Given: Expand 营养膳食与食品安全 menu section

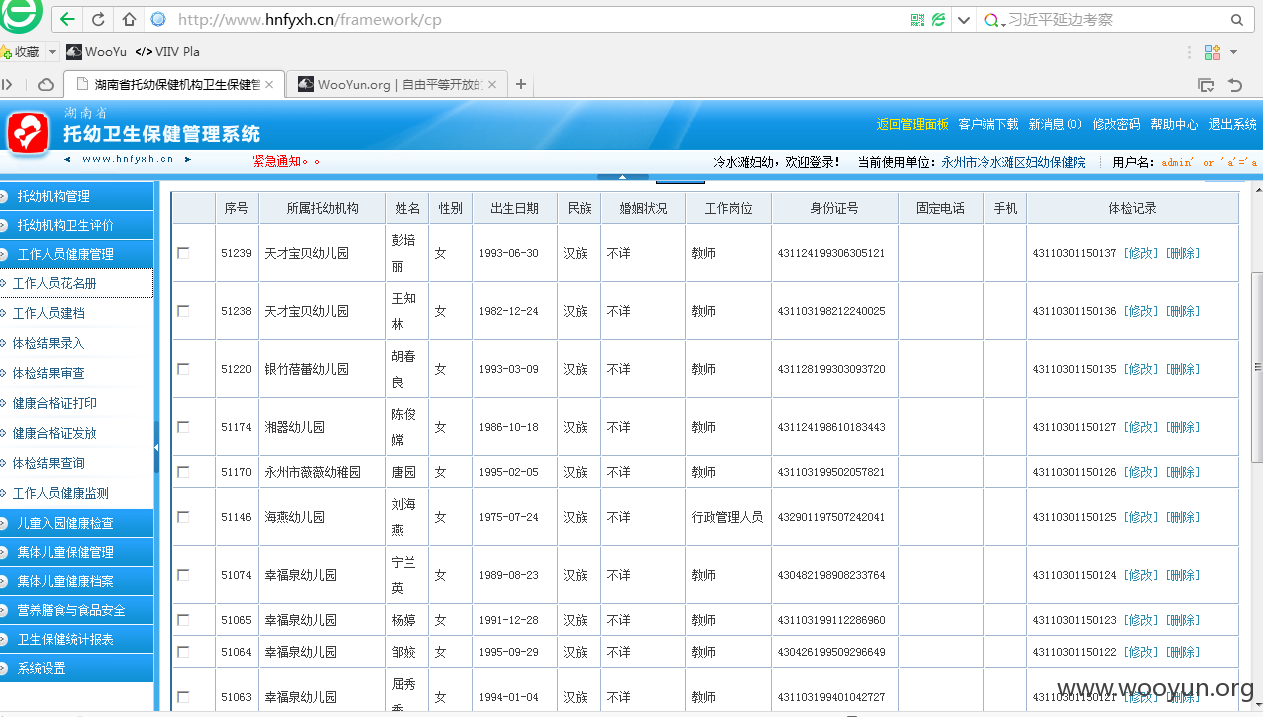Looking at the screenshot, I should pos(77,610).
